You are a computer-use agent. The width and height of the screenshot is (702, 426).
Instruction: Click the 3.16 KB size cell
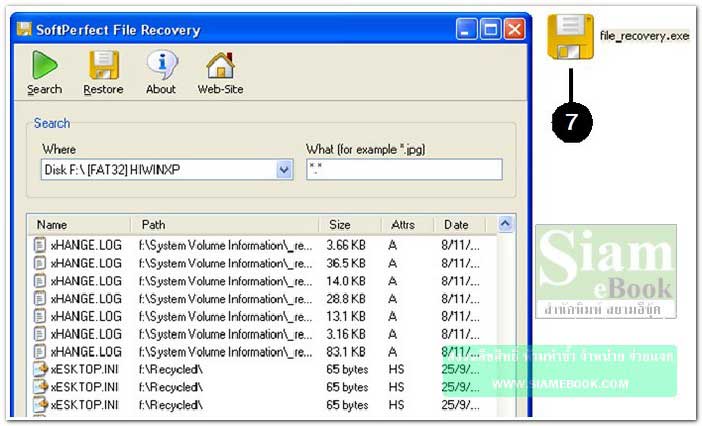pyautogui.click(x=346, y=334)
